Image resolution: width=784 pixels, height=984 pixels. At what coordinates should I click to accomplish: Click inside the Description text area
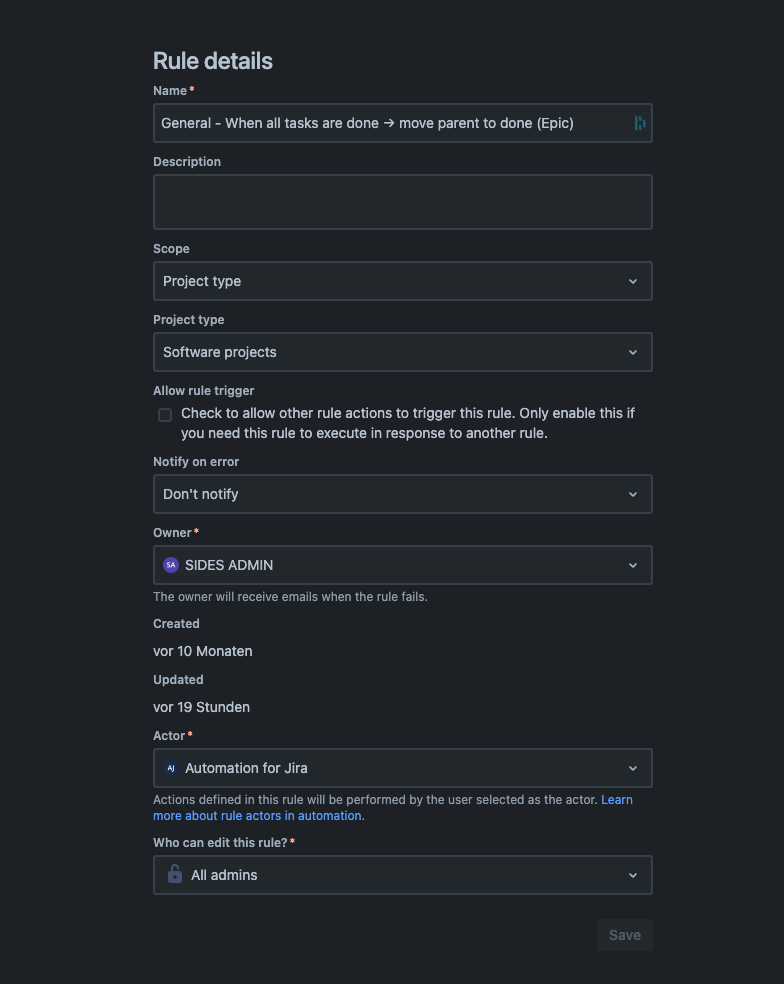pyautogui.click(x=402, y=201)
